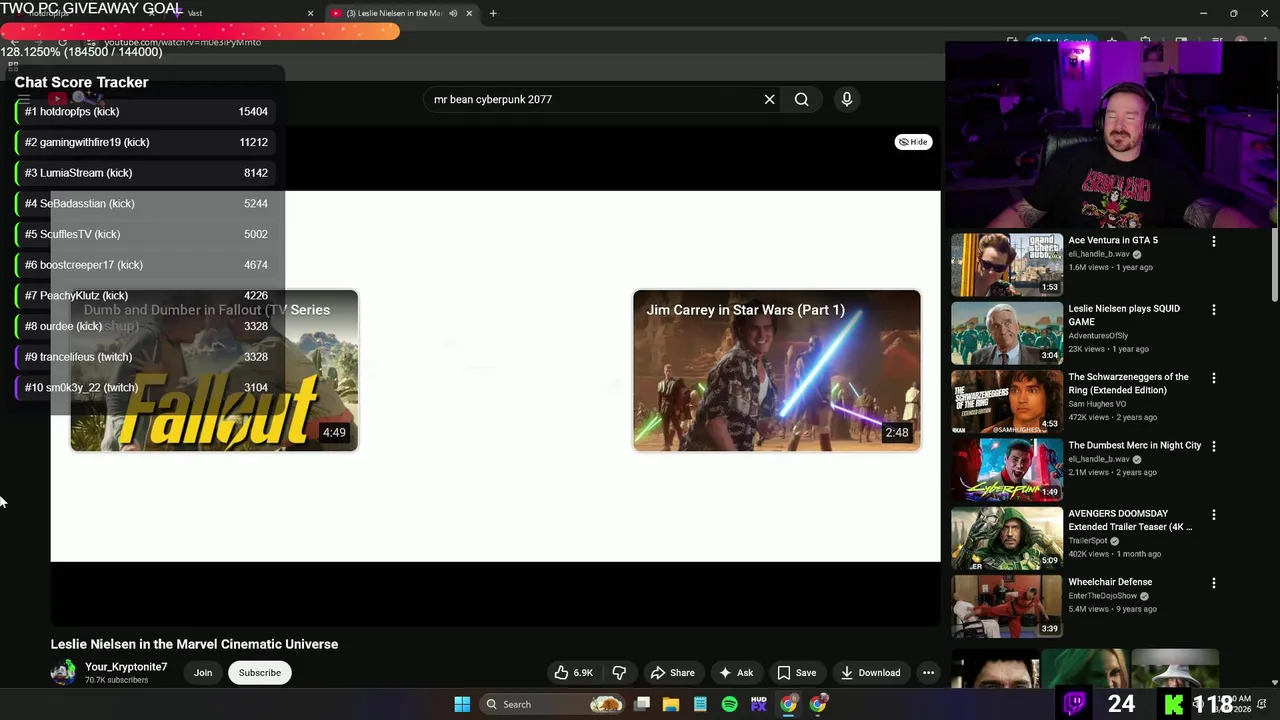Open a new browser tab

493,13
